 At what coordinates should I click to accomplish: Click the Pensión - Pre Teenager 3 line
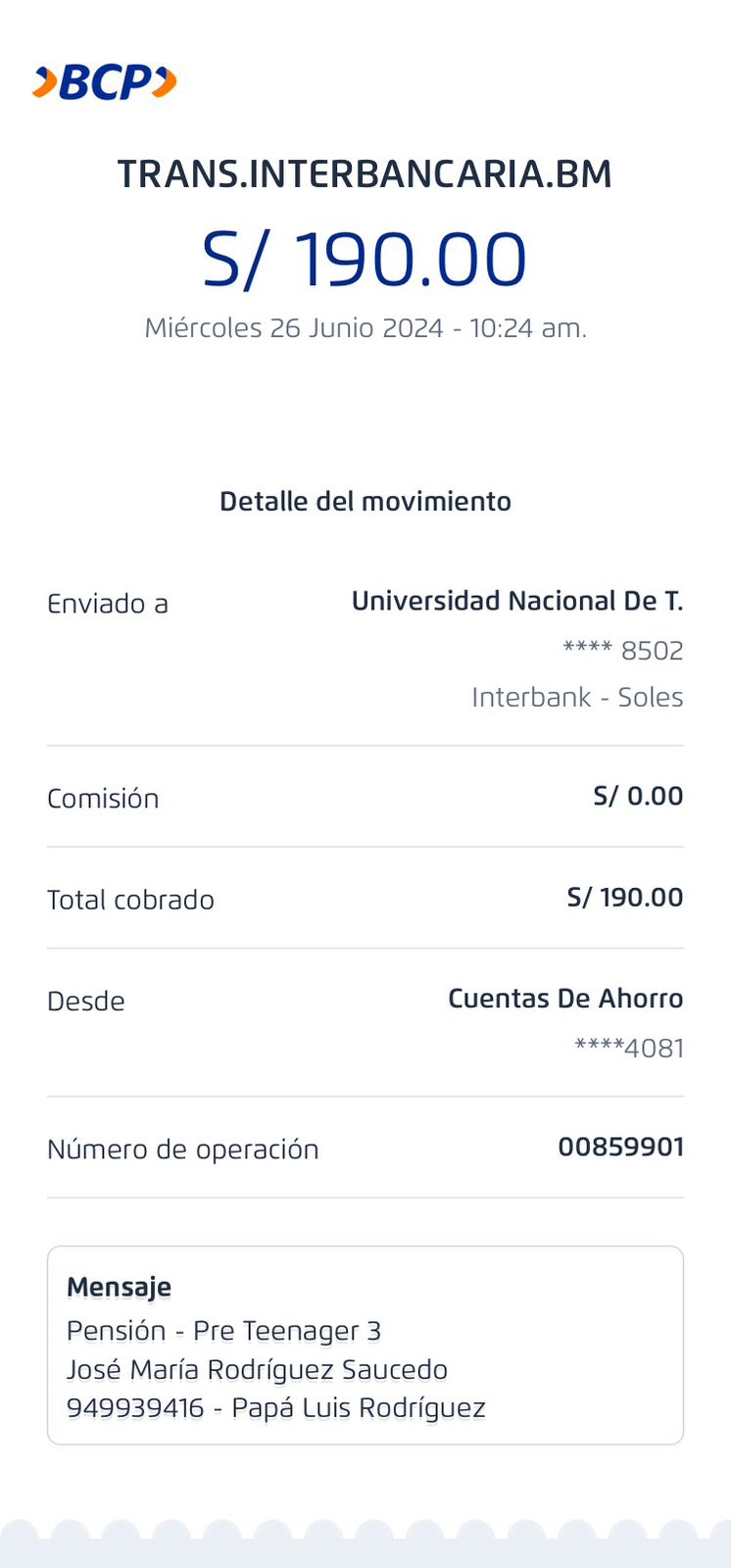(x=223, y=1331)
